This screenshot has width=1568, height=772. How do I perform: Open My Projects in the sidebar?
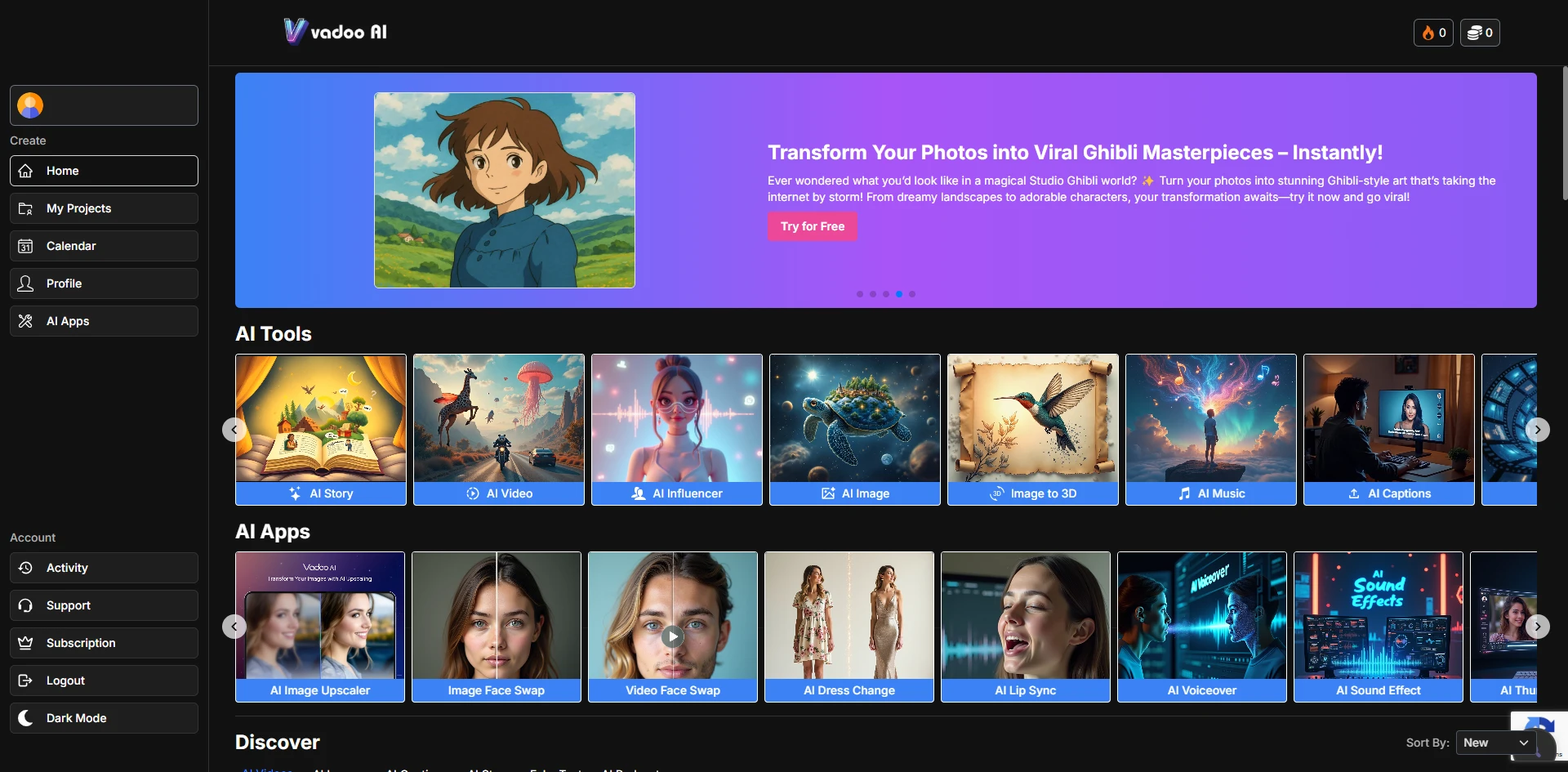(x=103, y=208)
